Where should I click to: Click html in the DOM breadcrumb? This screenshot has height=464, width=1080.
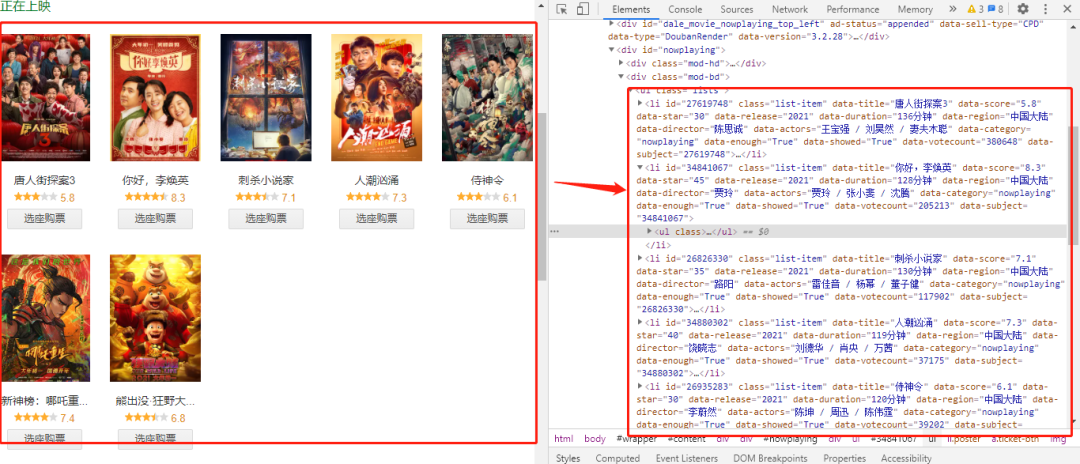coord(563,439)
